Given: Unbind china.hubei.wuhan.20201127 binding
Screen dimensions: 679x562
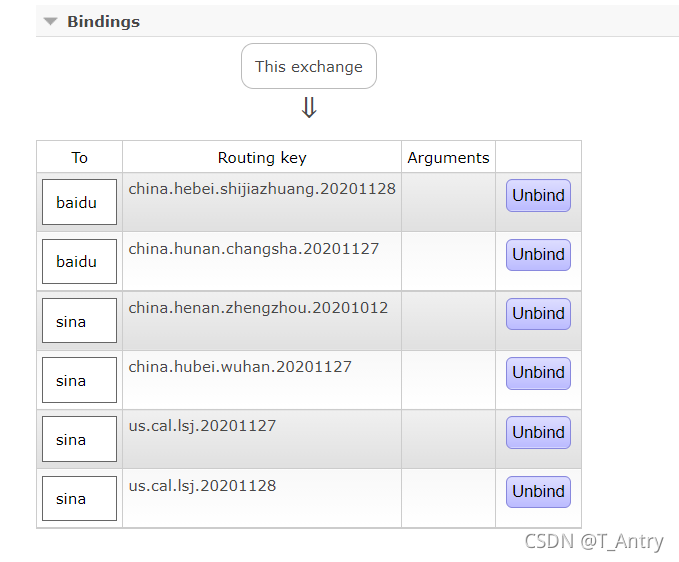Looking at the screenshot, I should (x=538, y=373).
